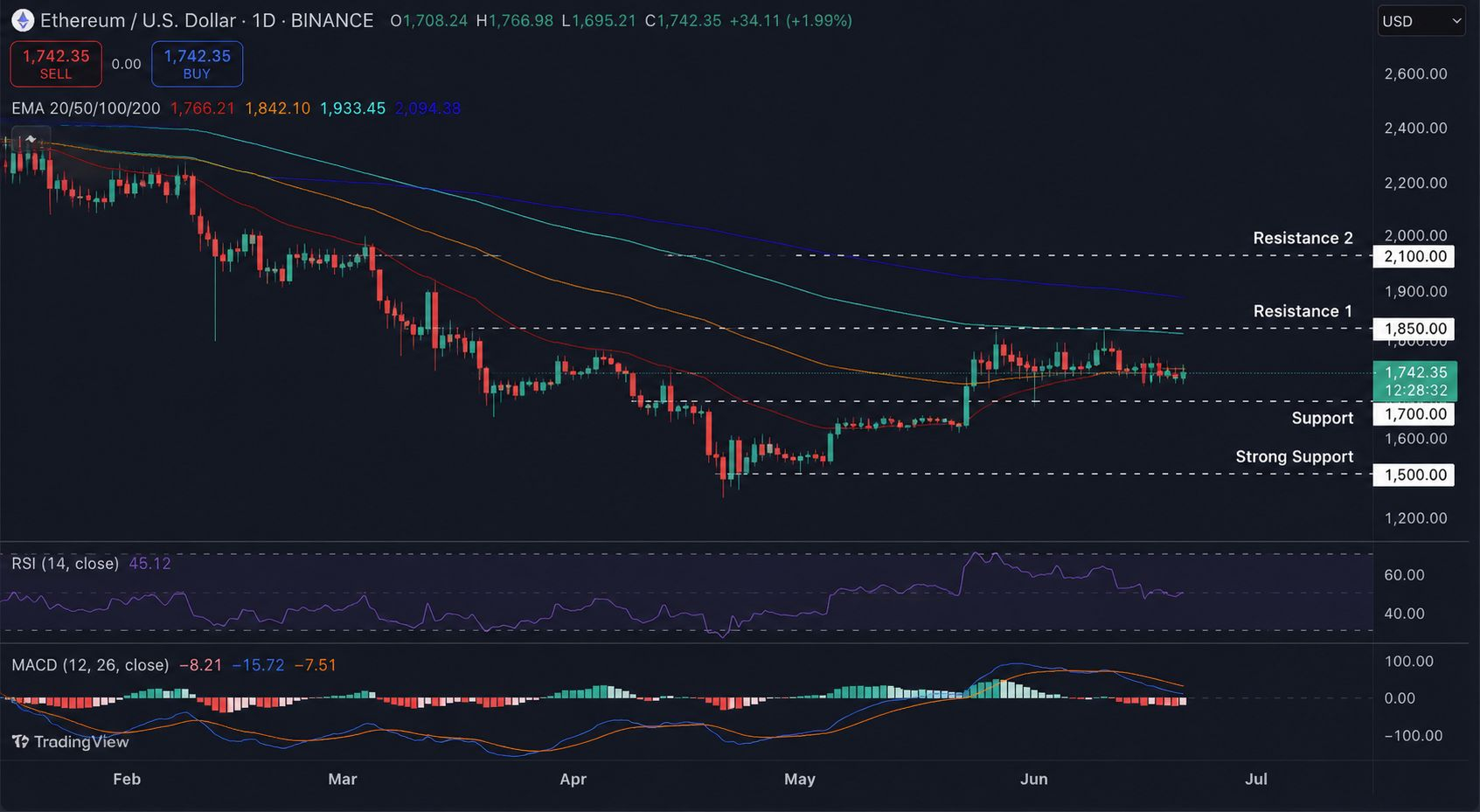1480x812 pixels.
Task: Click the EMA 200 value 2,094.38
Action: (x=428, y=108)
